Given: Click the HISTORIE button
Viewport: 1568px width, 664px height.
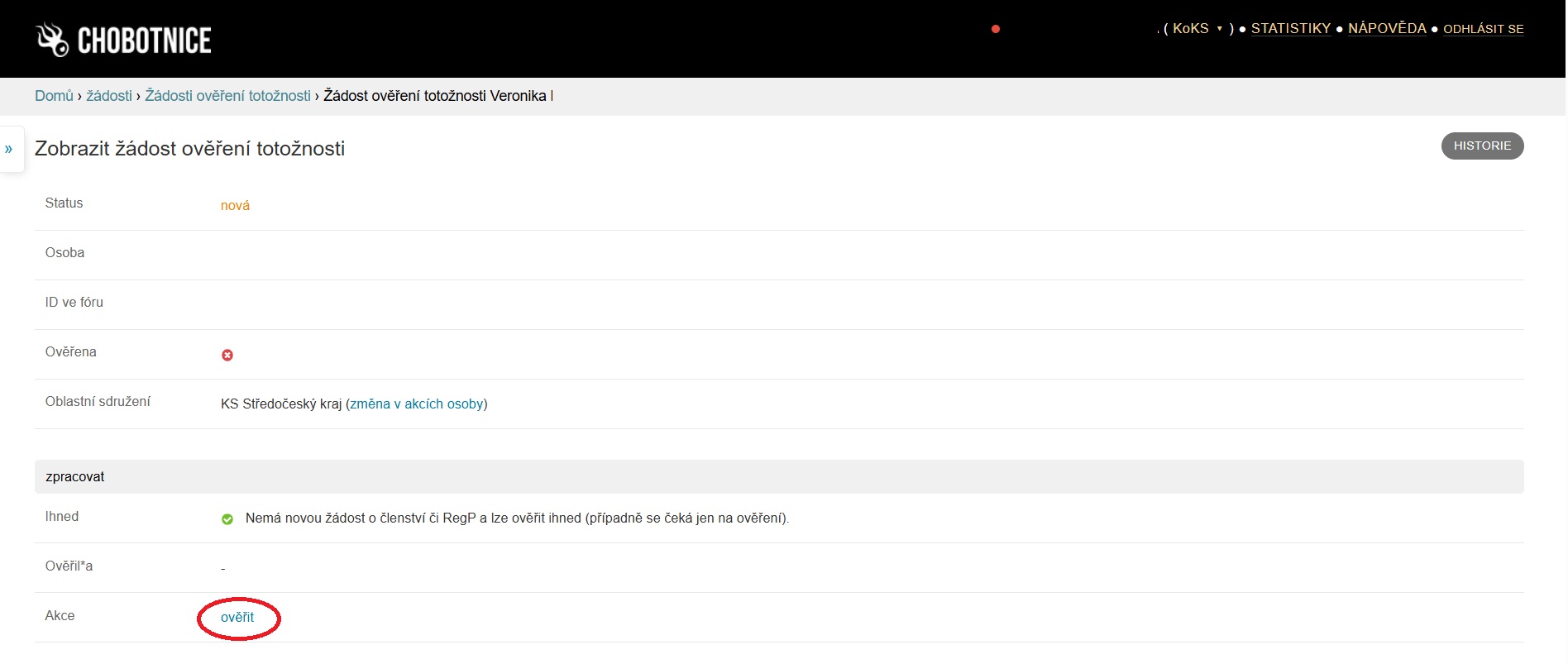Looking at the screenshot, I should pyautogui.click(x=1482, y=146).
